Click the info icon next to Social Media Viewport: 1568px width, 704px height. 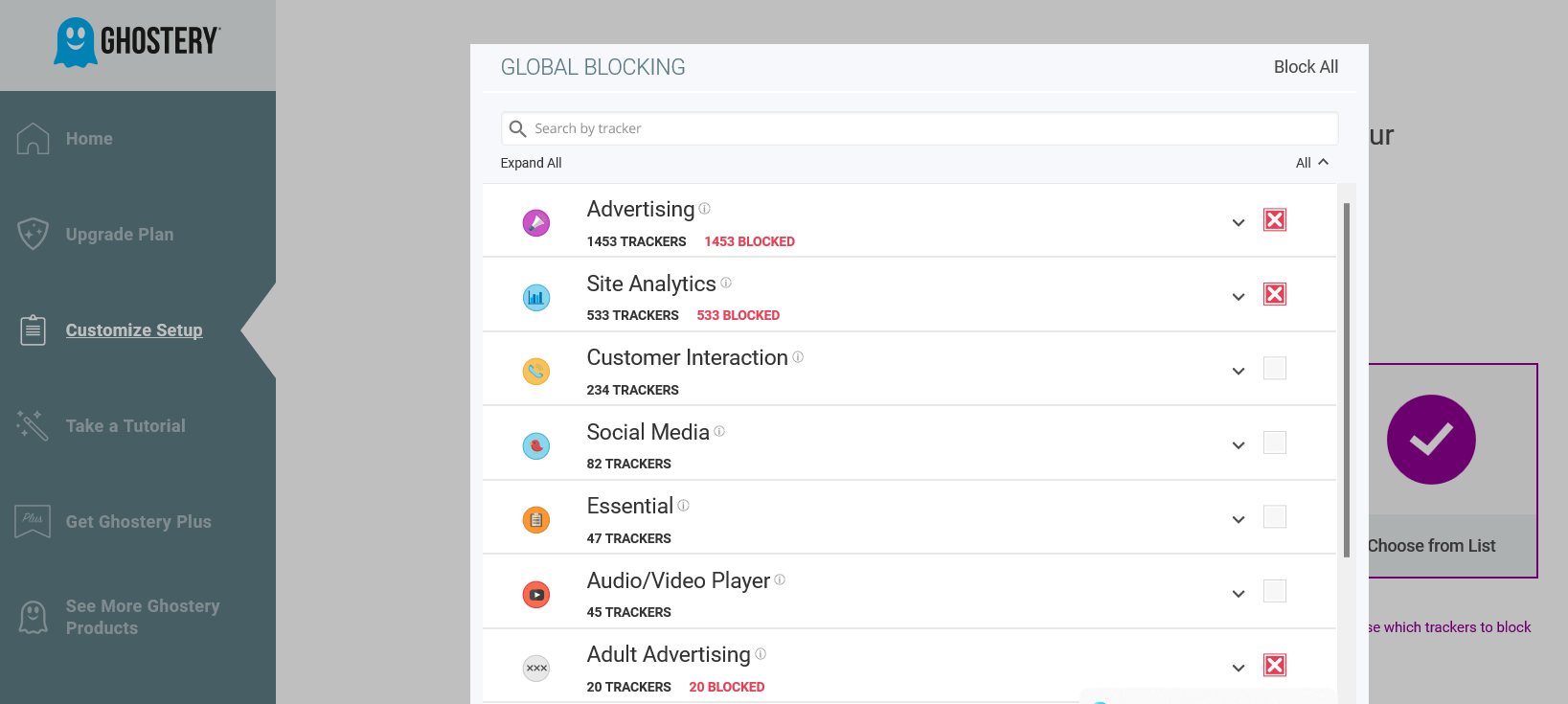(x=719, y=431)
